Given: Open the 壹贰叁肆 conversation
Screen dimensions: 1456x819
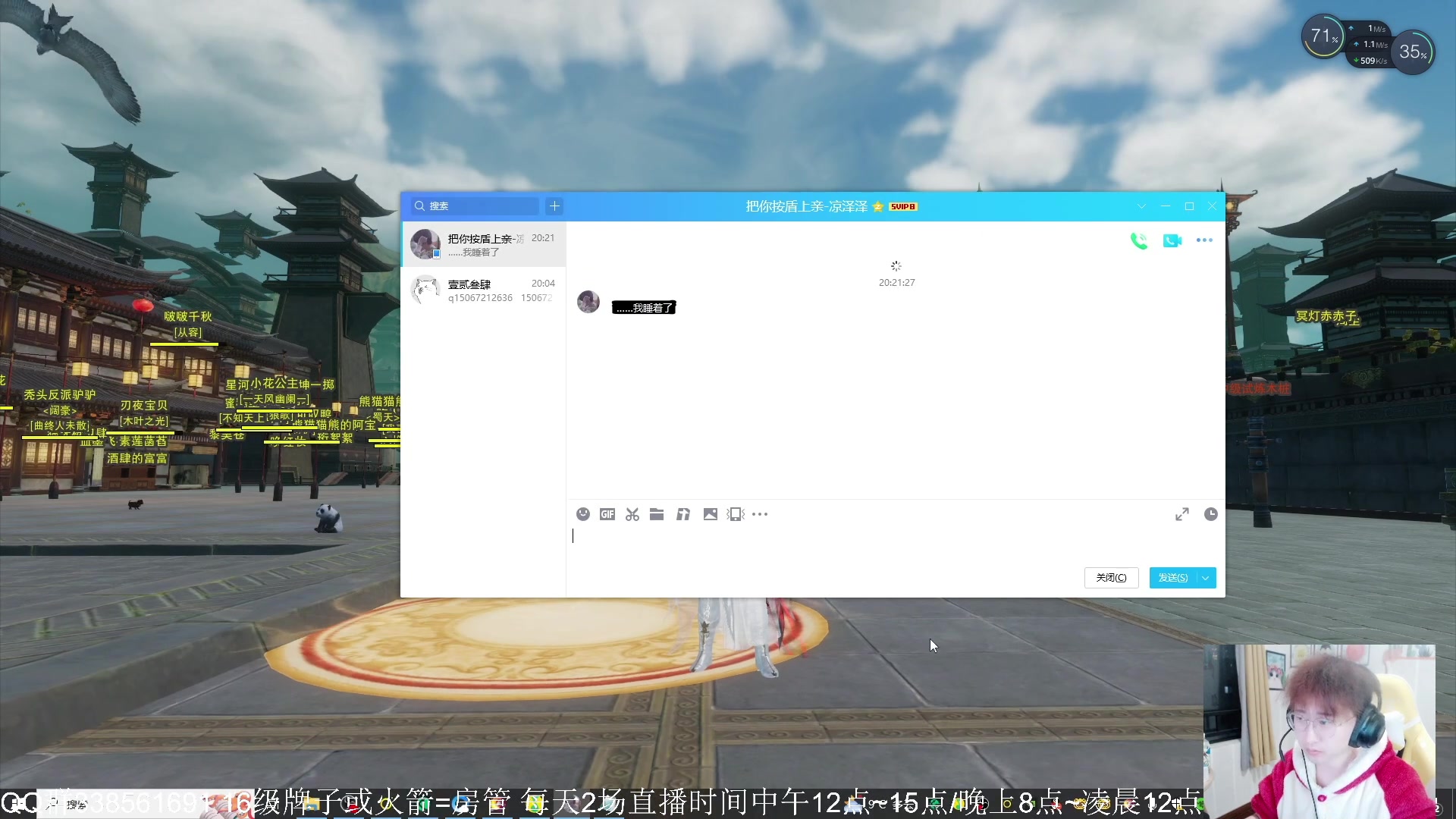Looking at the screenshot, I should pos(483,290).
